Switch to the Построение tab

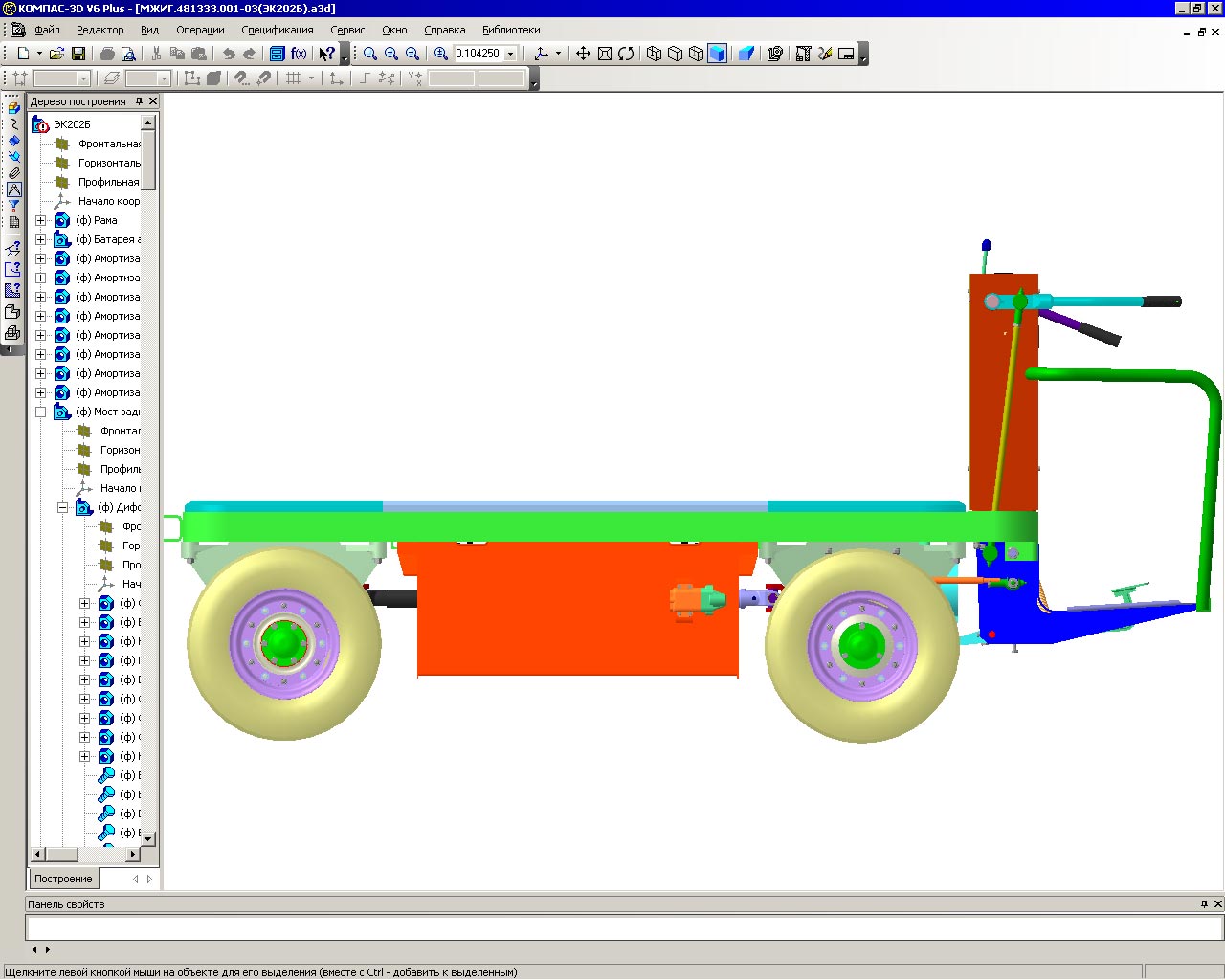point(63,879)
